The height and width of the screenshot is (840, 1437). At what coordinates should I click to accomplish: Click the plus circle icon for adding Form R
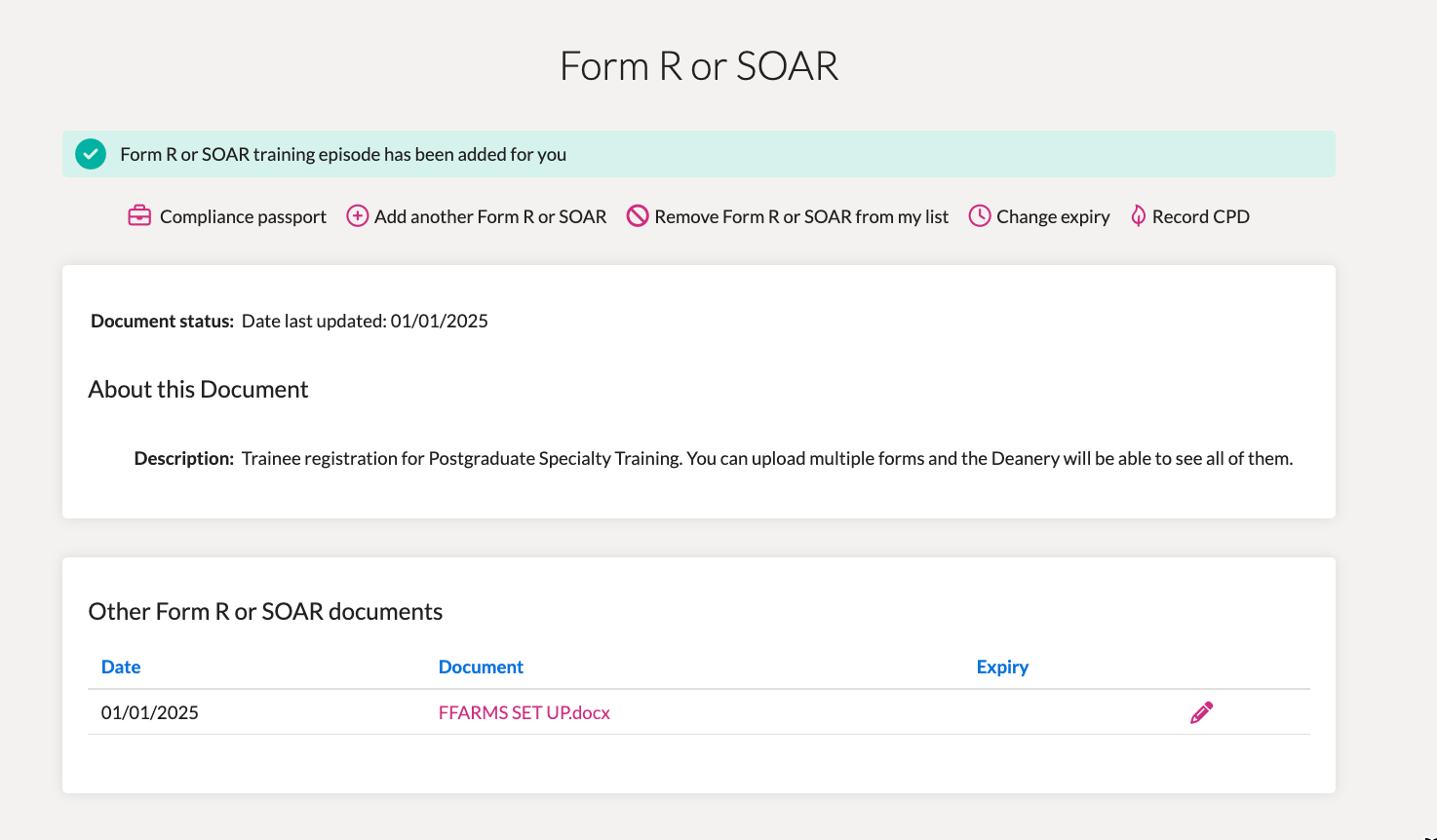tap(358, 216)
